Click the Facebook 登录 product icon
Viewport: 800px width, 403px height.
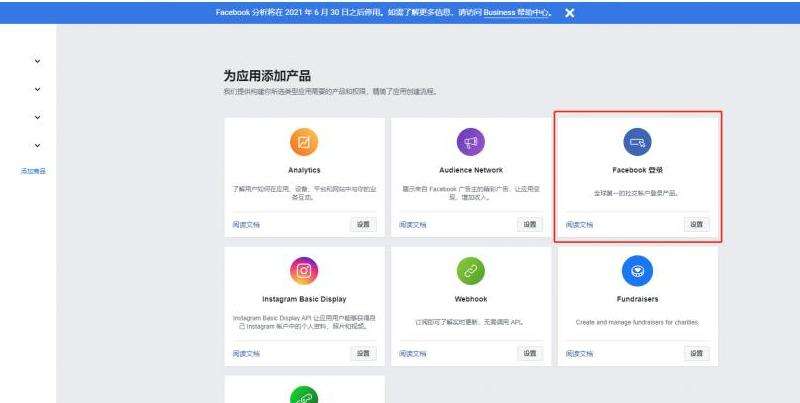click(x=636, y=142)
